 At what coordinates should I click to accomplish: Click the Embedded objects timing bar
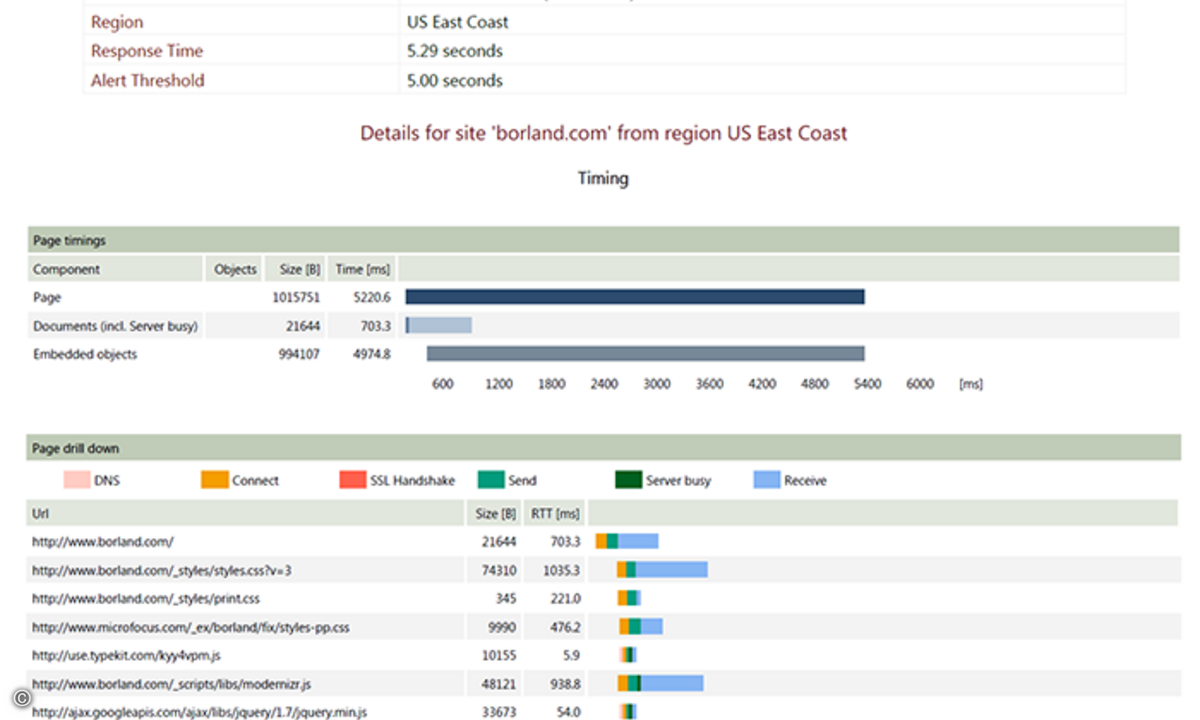646,353
